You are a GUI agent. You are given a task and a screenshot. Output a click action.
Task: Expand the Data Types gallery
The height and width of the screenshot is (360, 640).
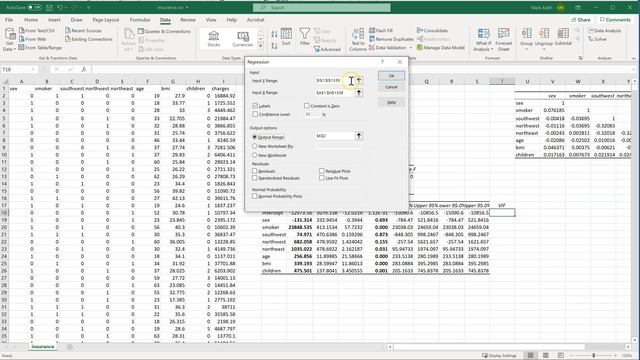[x=260, y=46]
